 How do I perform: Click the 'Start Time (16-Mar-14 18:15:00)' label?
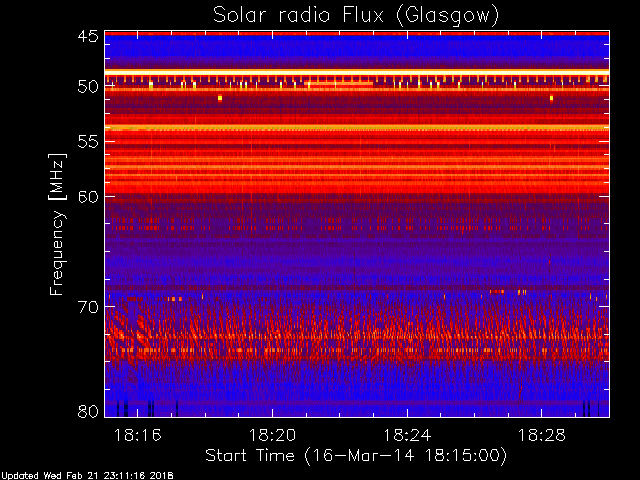(356, 455)
